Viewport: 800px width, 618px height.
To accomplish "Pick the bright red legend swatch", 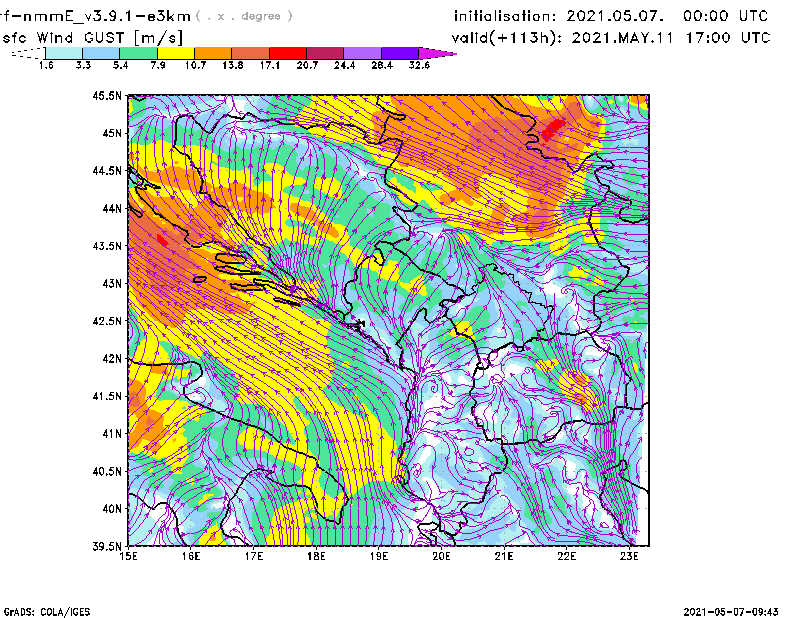I will 288,53.
